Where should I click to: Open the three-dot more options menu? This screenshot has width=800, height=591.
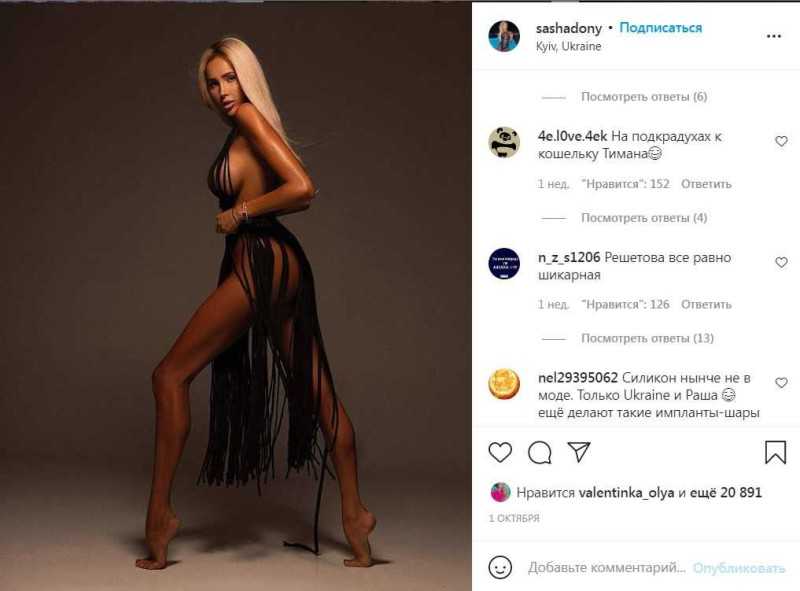774,36
